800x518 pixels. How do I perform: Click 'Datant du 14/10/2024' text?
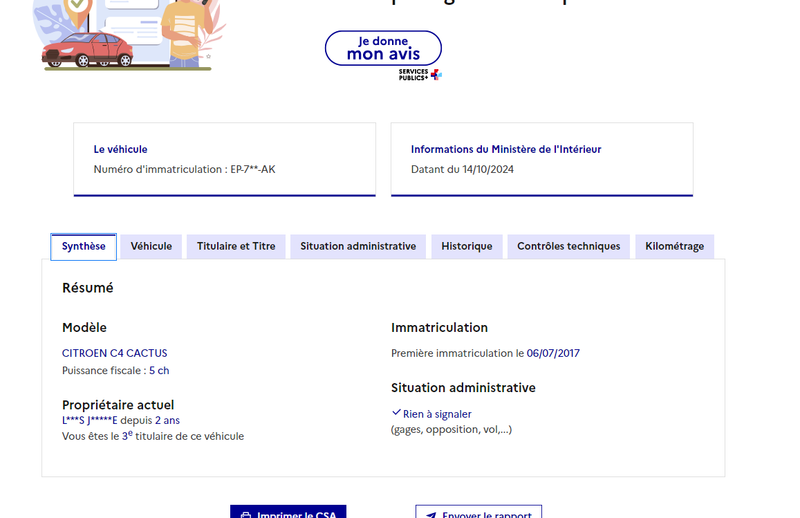[x=462, y=169]
